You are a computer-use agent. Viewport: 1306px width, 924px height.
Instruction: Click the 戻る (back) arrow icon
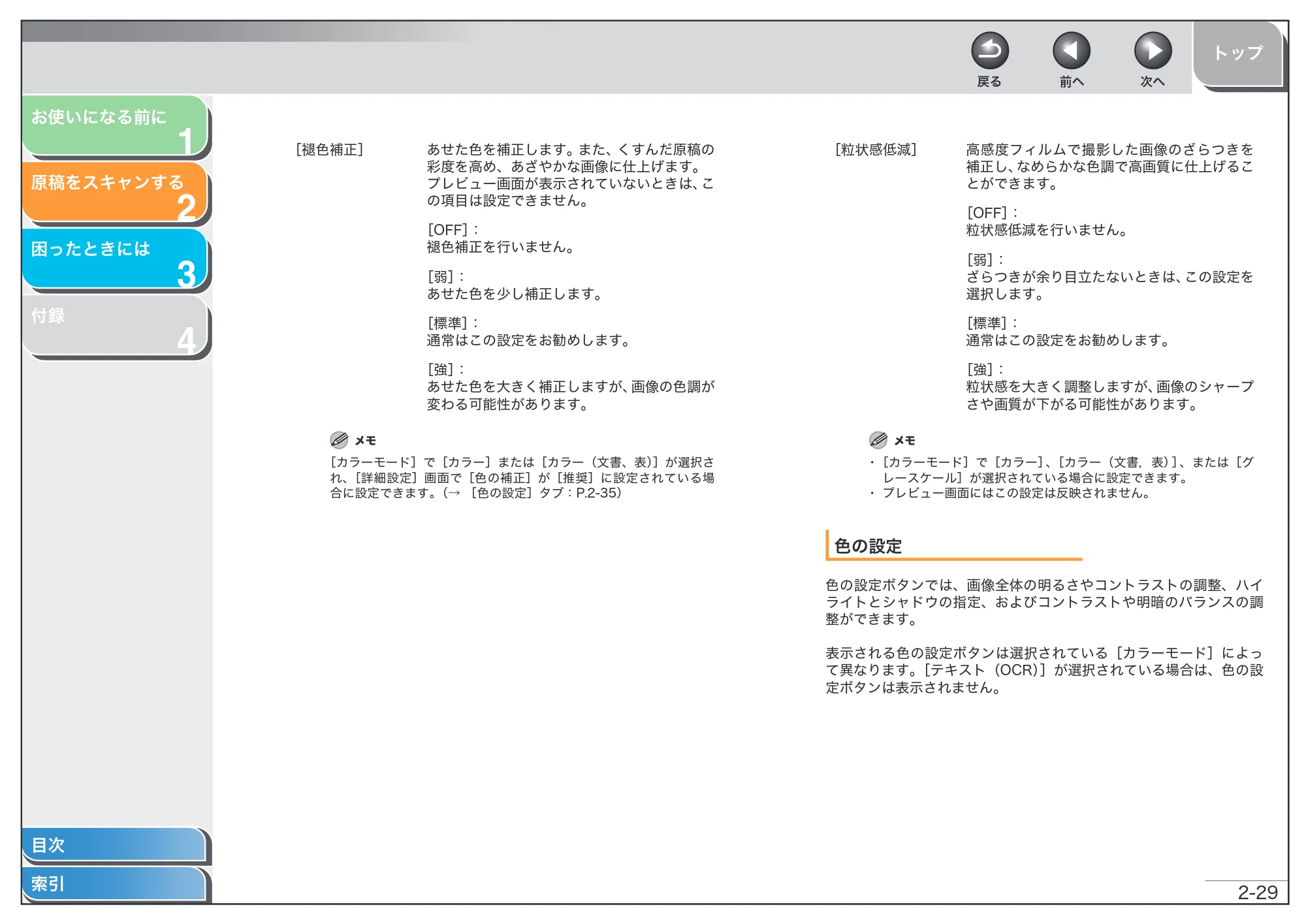click(x=989, y=51)
